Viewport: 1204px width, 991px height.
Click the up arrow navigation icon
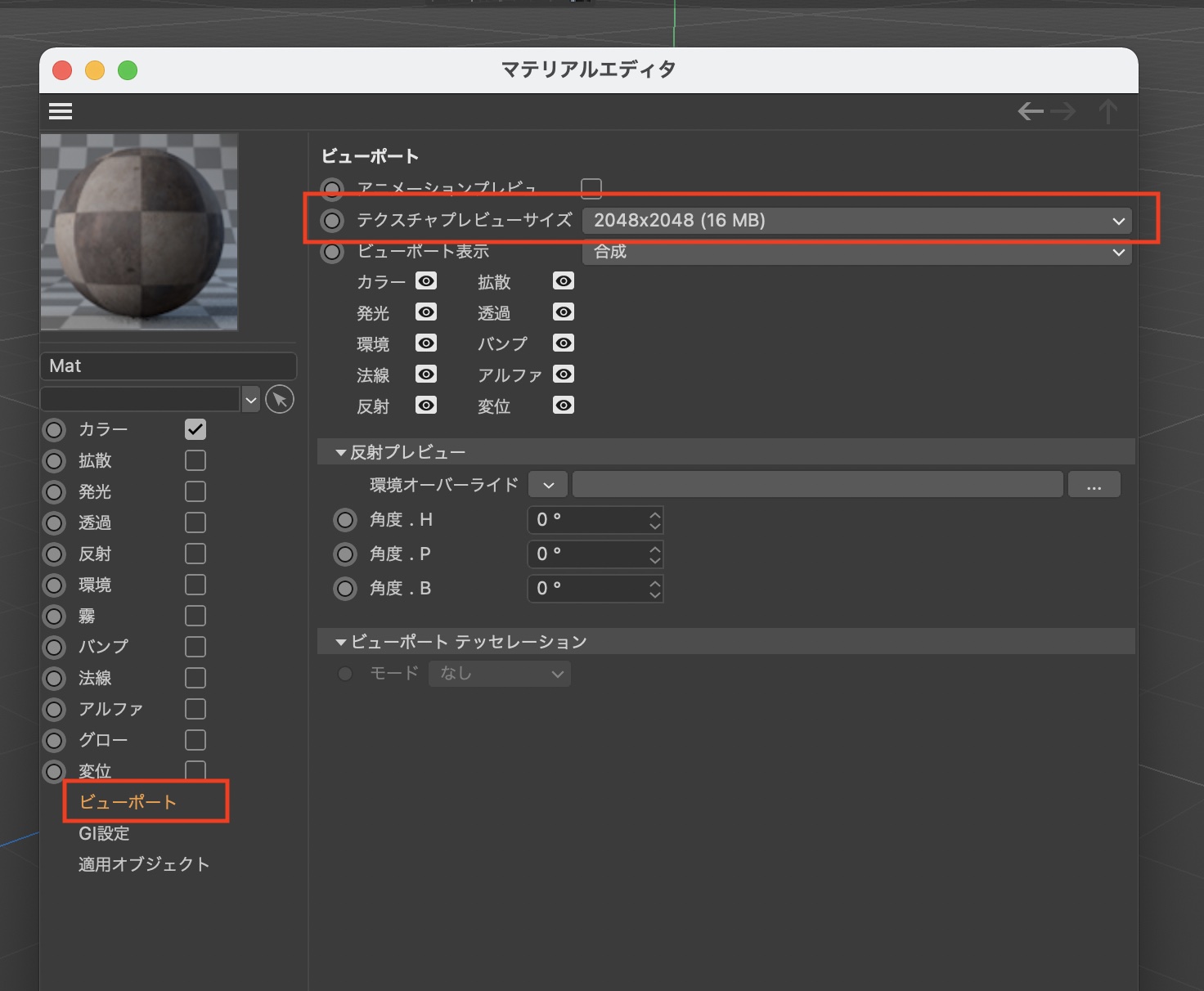tap(1107, 111)
